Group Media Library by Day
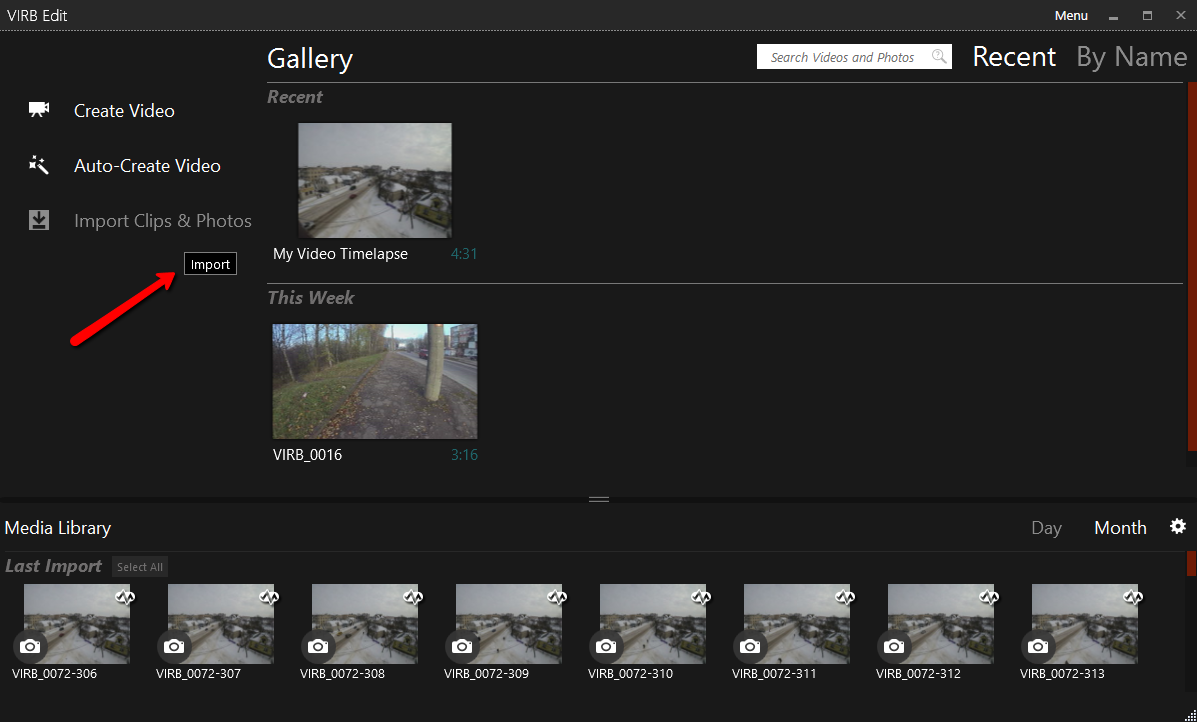 [1046, 528]
